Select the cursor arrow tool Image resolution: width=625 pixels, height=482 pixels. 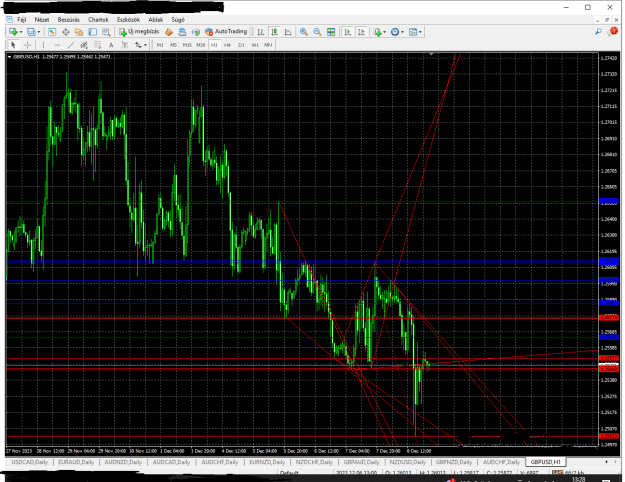pyautogui.click(x=13, y=45)
